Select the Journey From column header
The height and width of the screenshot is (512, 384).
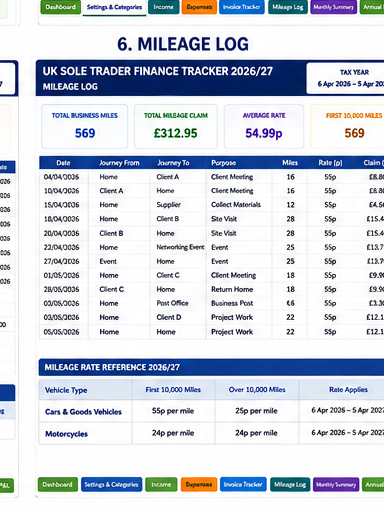click(119, 163)
